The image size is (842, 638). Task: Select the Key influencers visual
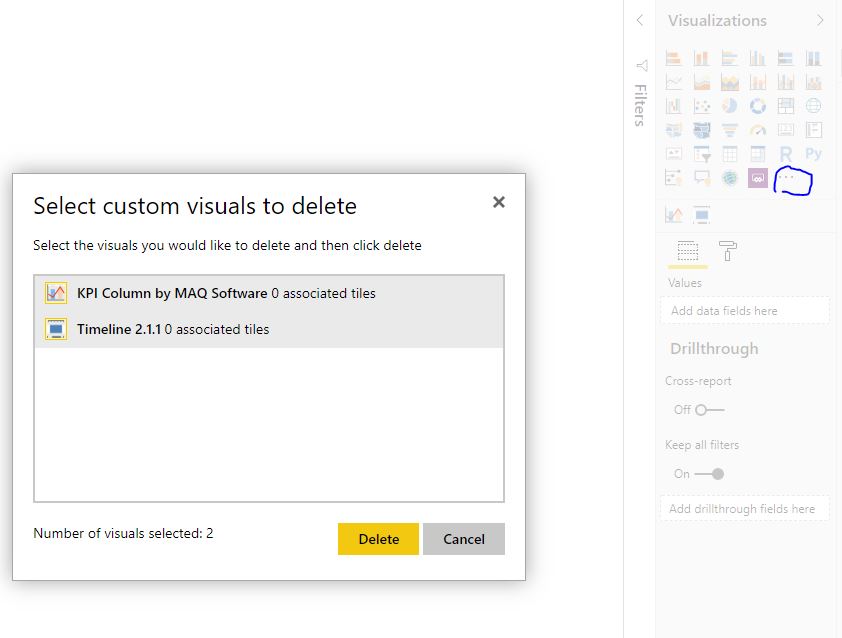673,178
